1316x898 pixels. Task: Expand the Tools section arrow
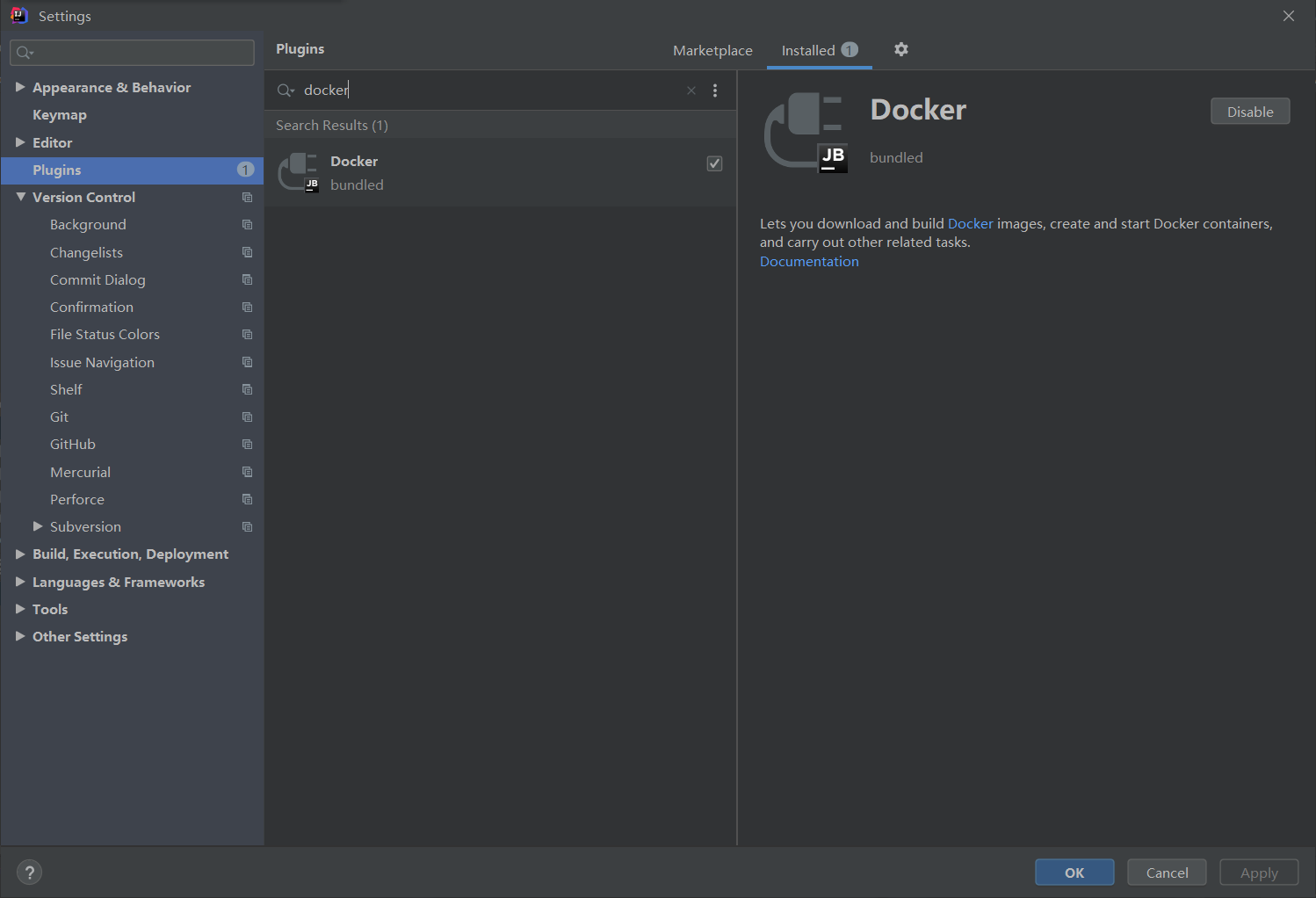point(20,609)
